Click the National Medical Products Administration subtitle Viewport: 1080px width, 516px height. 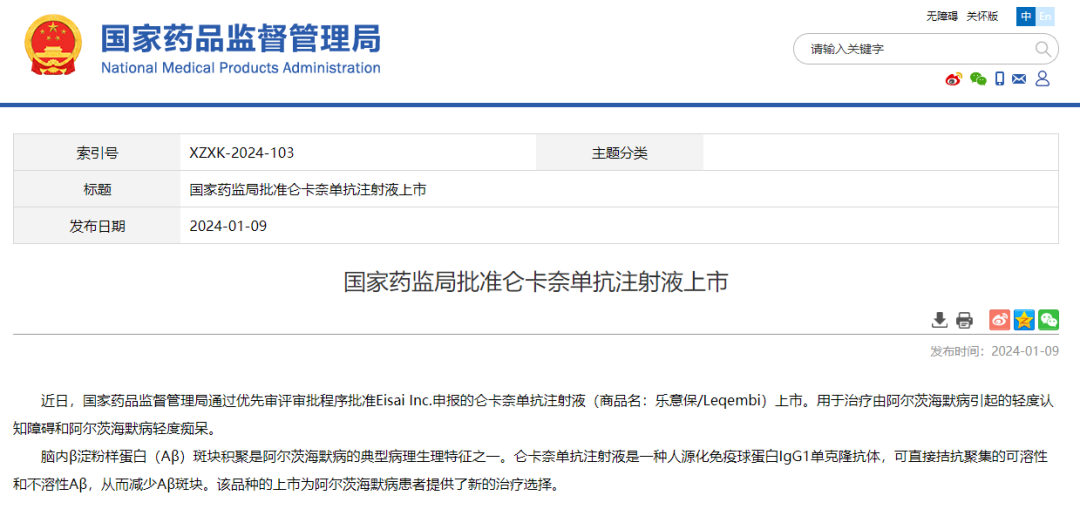[x=240, y=68]
